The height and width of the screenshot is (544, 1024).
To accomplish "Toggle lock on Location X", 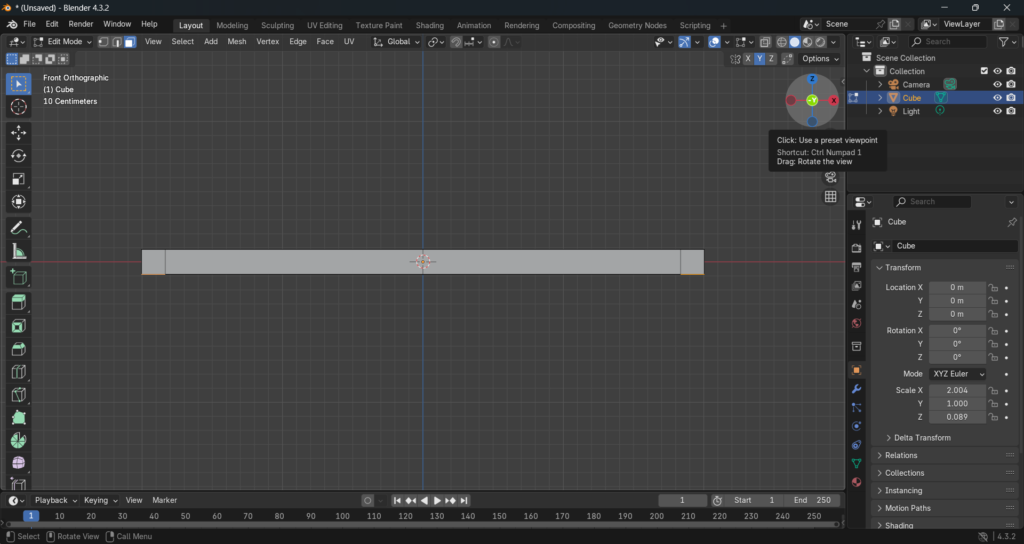I will click(x=993, y=288).
